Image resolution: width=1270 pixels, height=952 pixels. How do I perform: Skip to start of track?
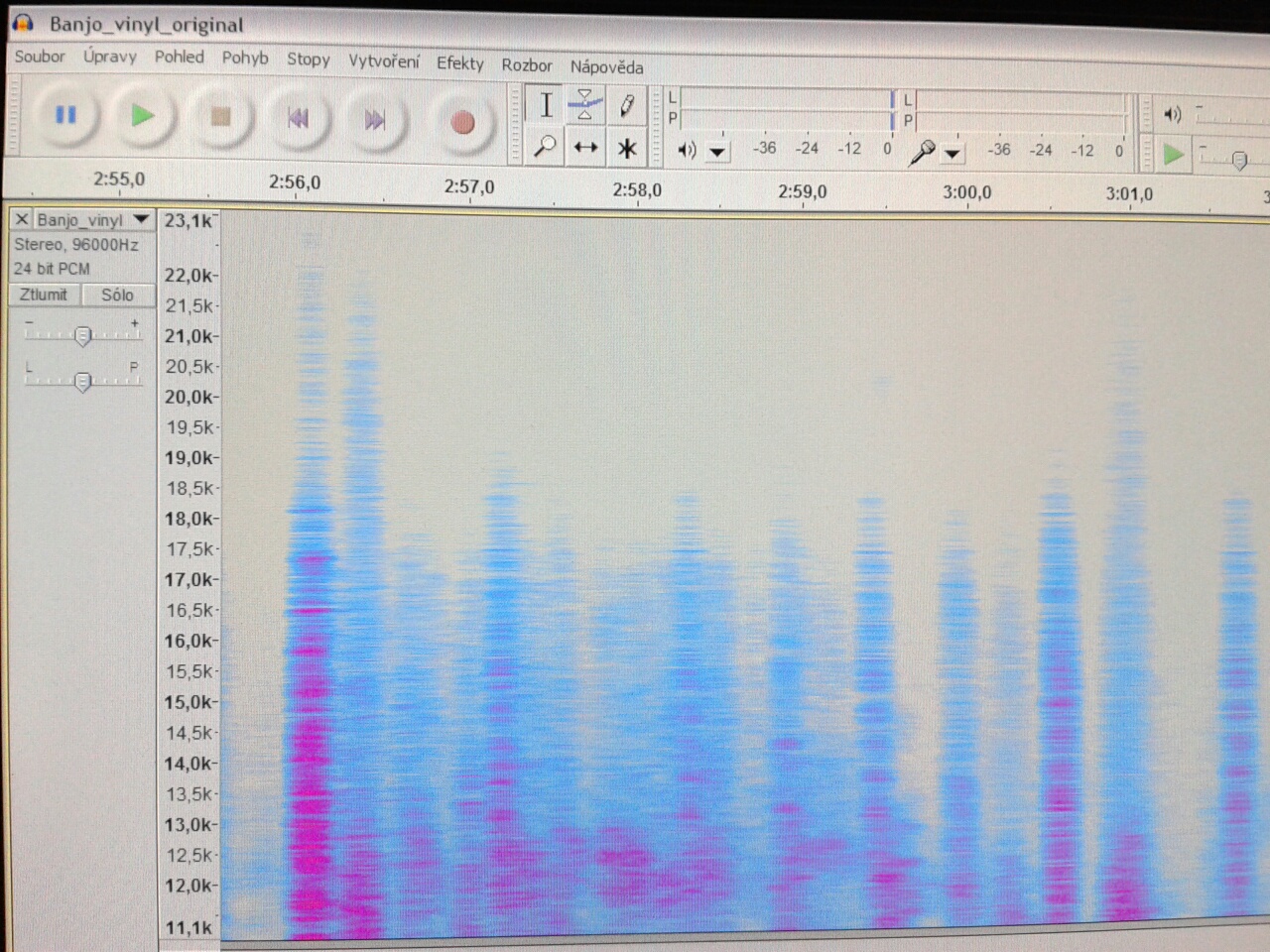[298, 119]
